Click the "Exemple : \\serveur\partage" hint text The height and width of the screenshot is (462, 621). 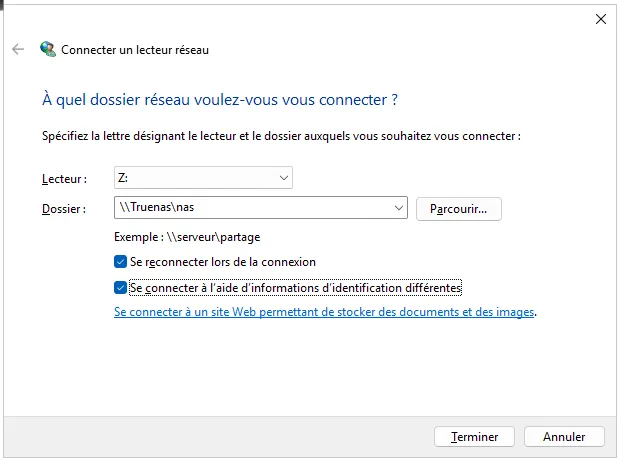(187, 237)
